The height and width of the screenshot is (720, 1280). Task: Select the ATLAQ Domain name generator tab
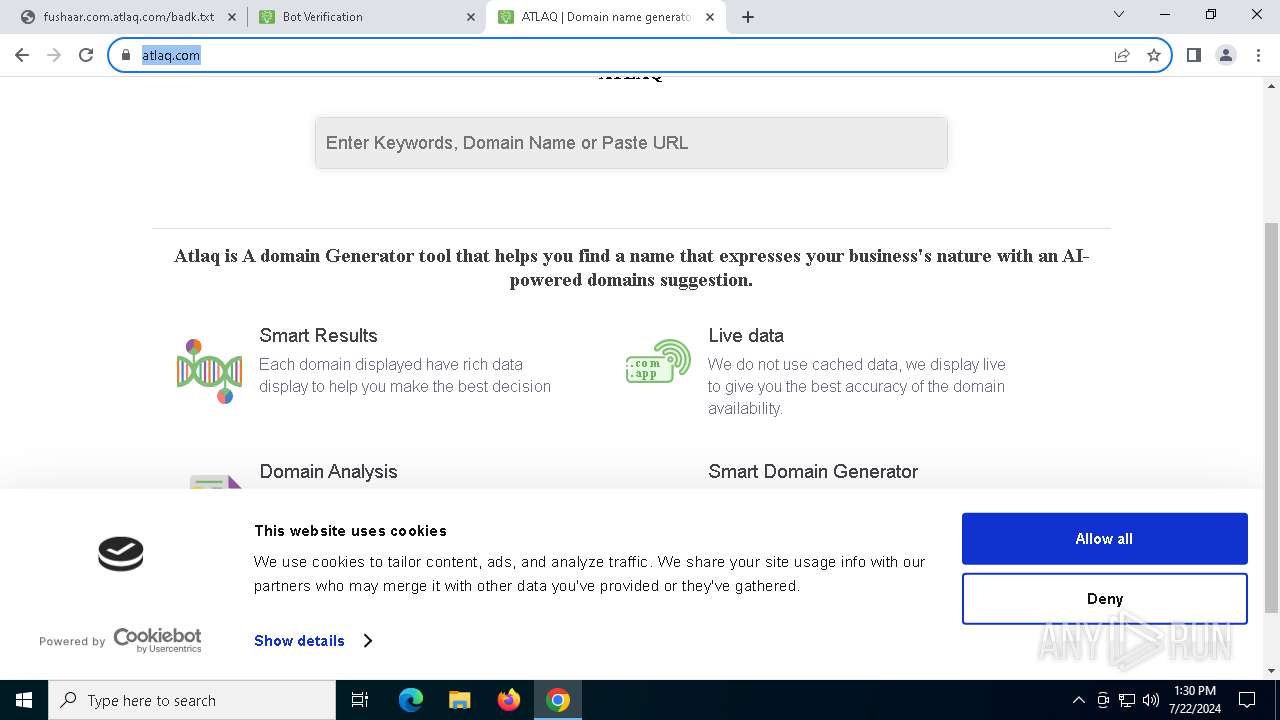point(605,17)
